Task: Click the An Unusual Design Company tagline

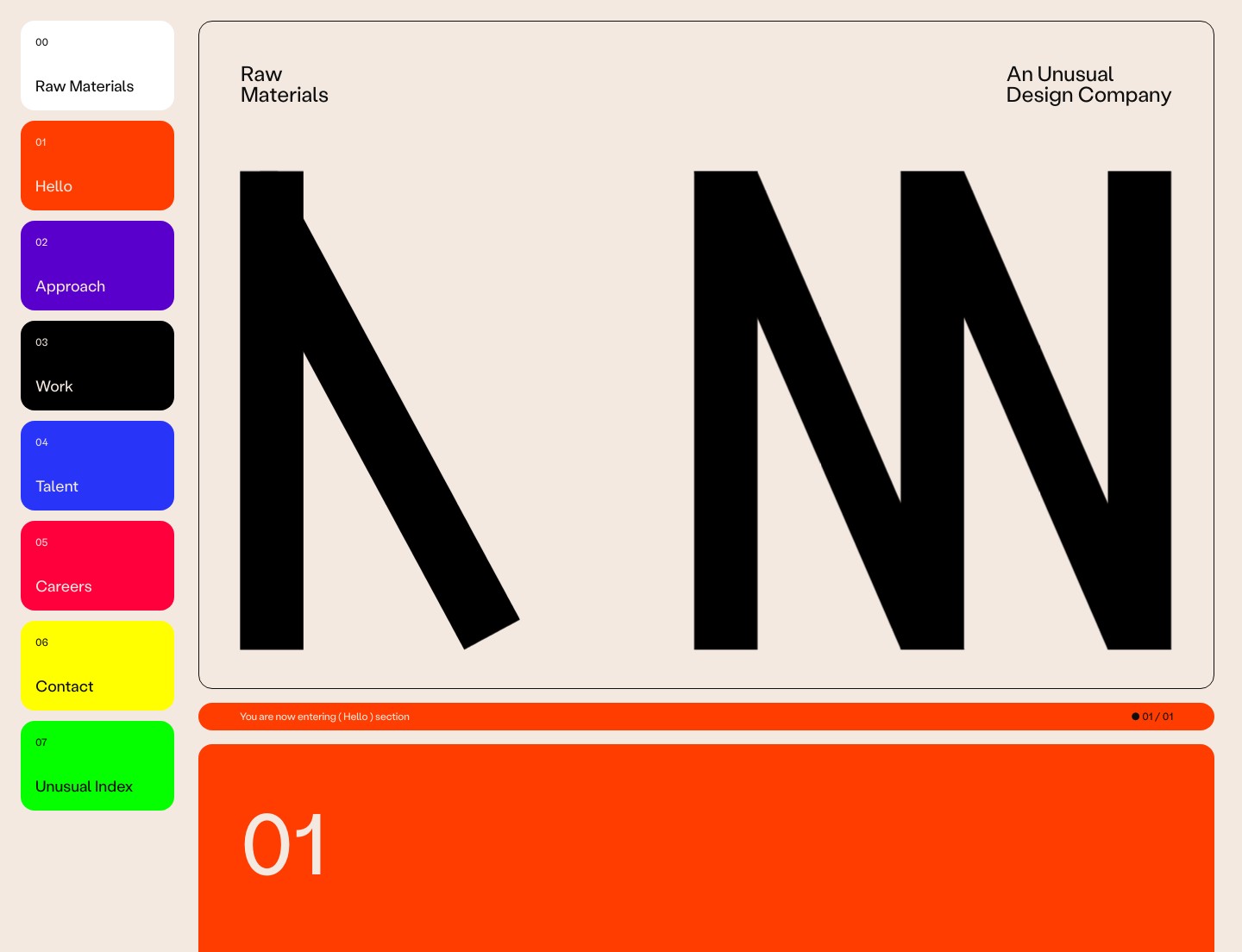Action: click(1088, 85)
